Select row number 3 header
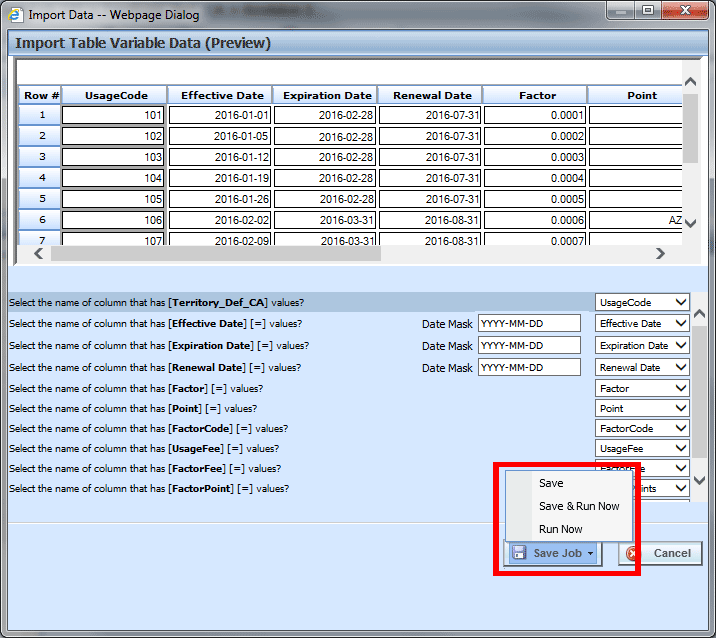The width and height of the screenshot is (716, 638). [x=40, y=157]
